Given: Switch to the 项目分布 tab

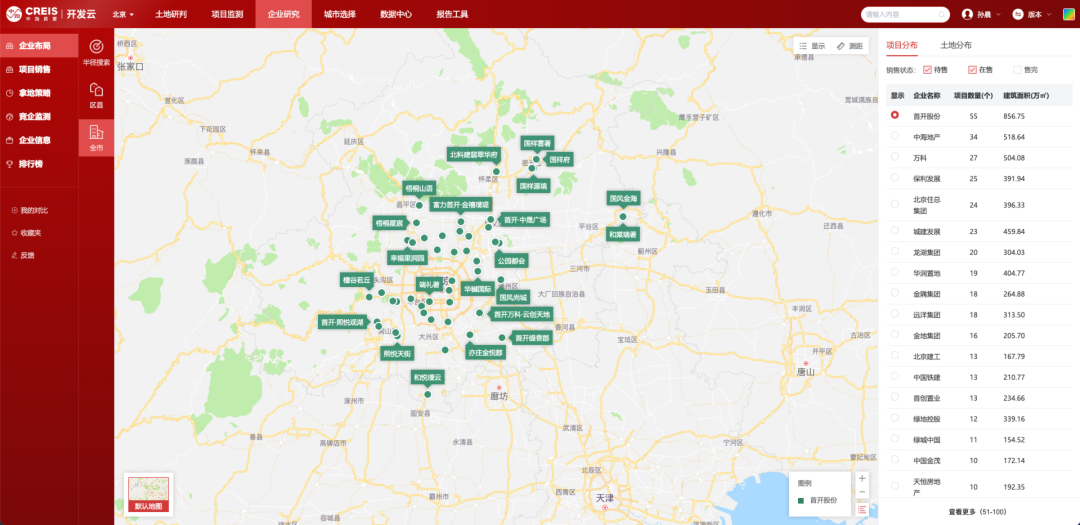Looking at the screenshot, I should tap(902, 45).
